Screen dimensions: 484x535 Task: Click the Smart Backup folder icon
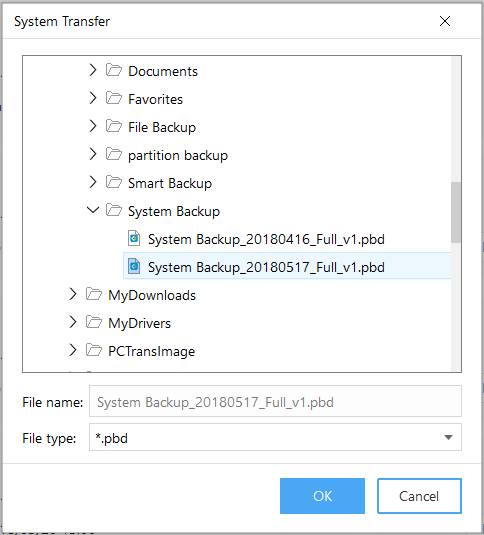[x=114, y=182]
